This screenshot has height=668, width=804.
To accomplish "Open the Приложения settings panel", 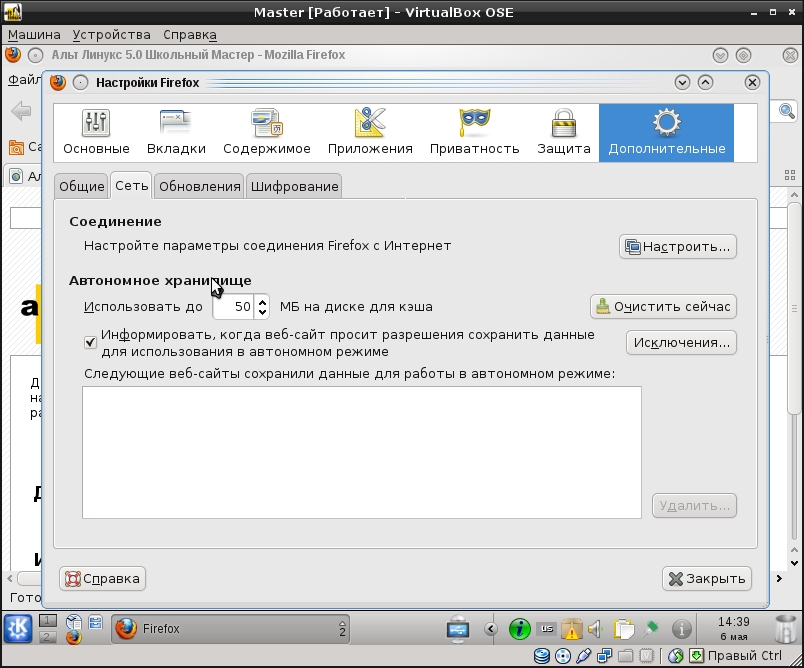I will pos(370,132).
